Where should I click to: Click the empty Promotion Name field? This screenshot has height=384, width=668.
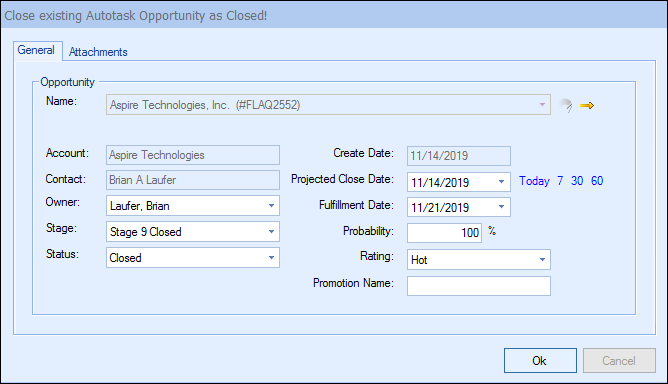[479, 286]
